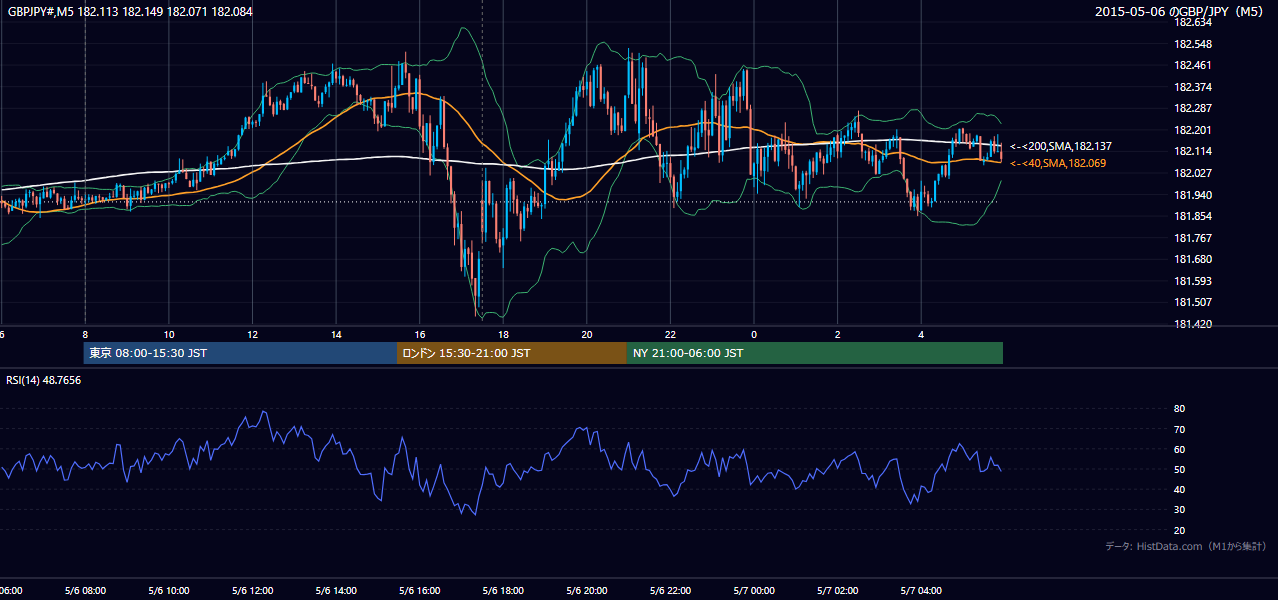Click hour label 8 under price chart
Viewport: 1278px width, 600px height.
85,334
